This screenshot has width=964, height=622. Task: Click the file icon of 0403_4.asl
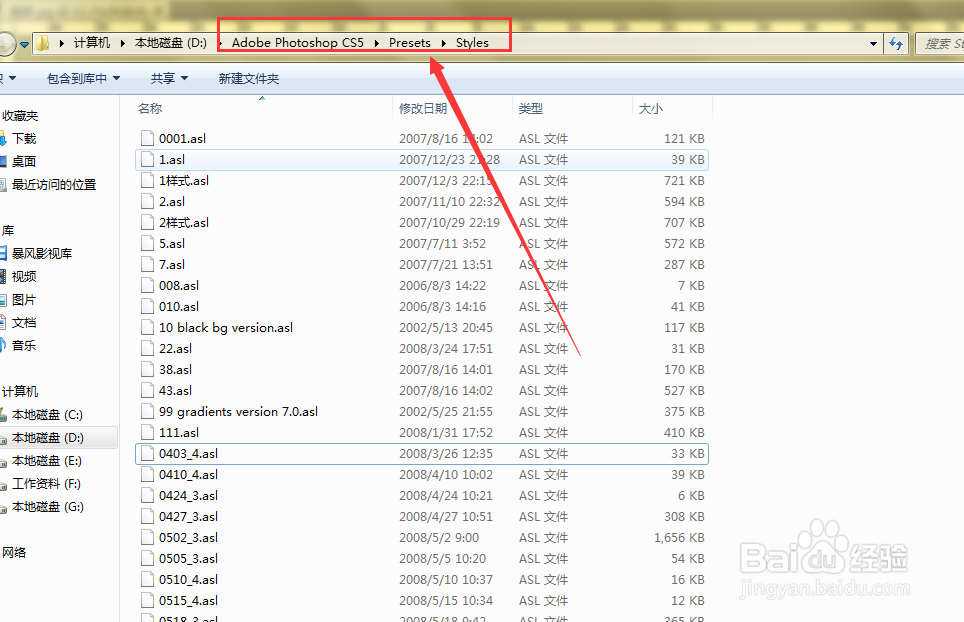147,454
